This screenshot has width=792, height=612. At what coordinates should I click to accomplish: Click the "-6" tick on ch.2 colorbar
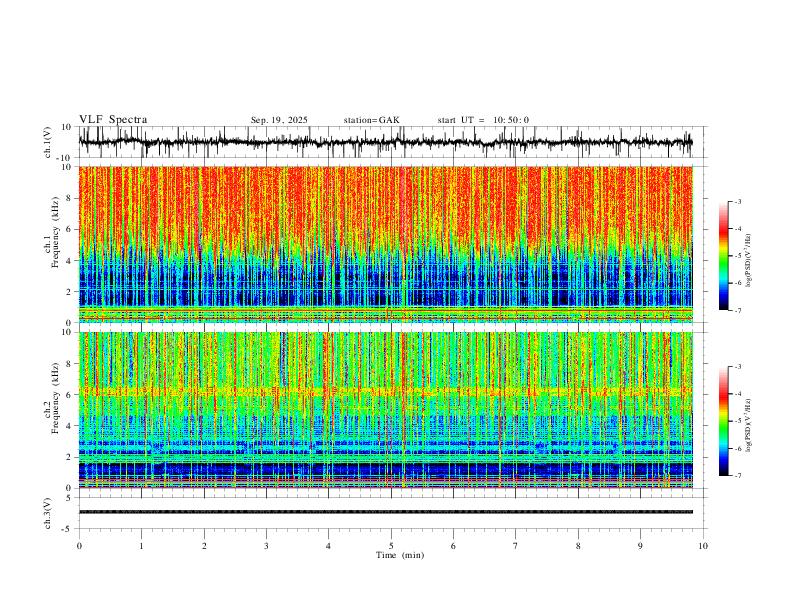pos(738,448)
